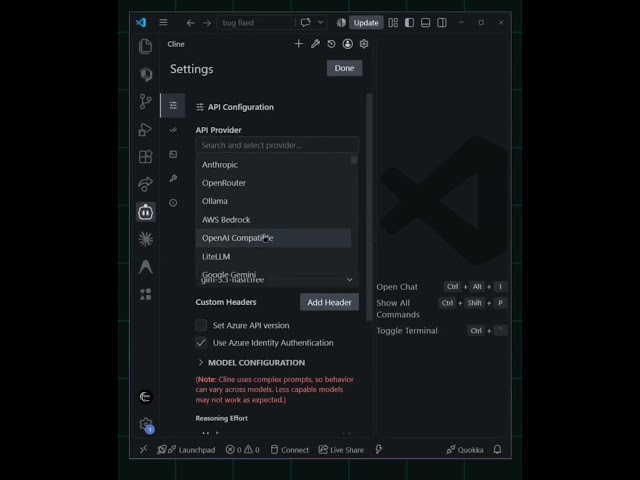The width and height of the screenshot is (640, 480).
Task: Click the bug fixed command center box
Action: tap(256, 23)
